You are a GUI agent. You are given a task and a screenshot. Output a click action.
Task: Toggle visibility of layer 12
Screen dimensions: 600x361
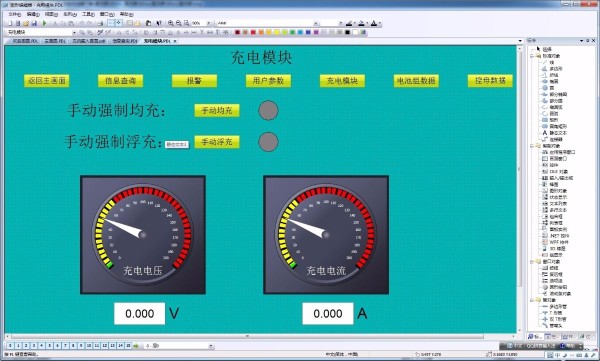[x=104, y=346]
